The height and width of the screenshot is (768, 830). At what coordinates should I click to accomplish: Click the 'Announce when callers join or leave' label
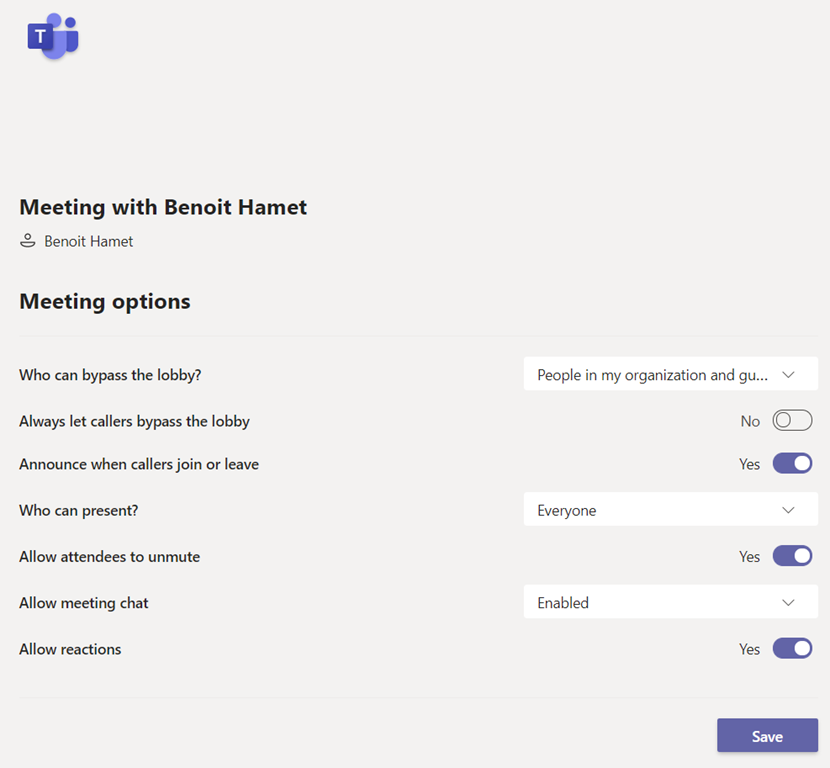click(x=139, y=464)
